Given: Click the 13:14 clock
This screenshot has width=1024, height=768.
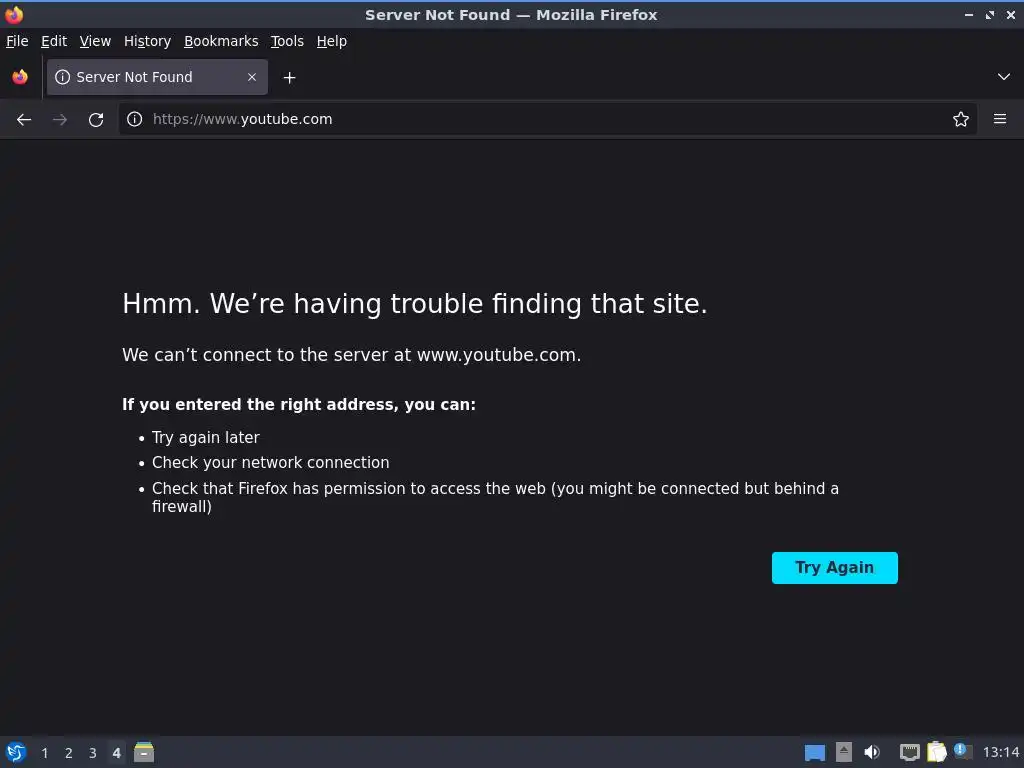Looking at the screenshot, I should 1001,752.
